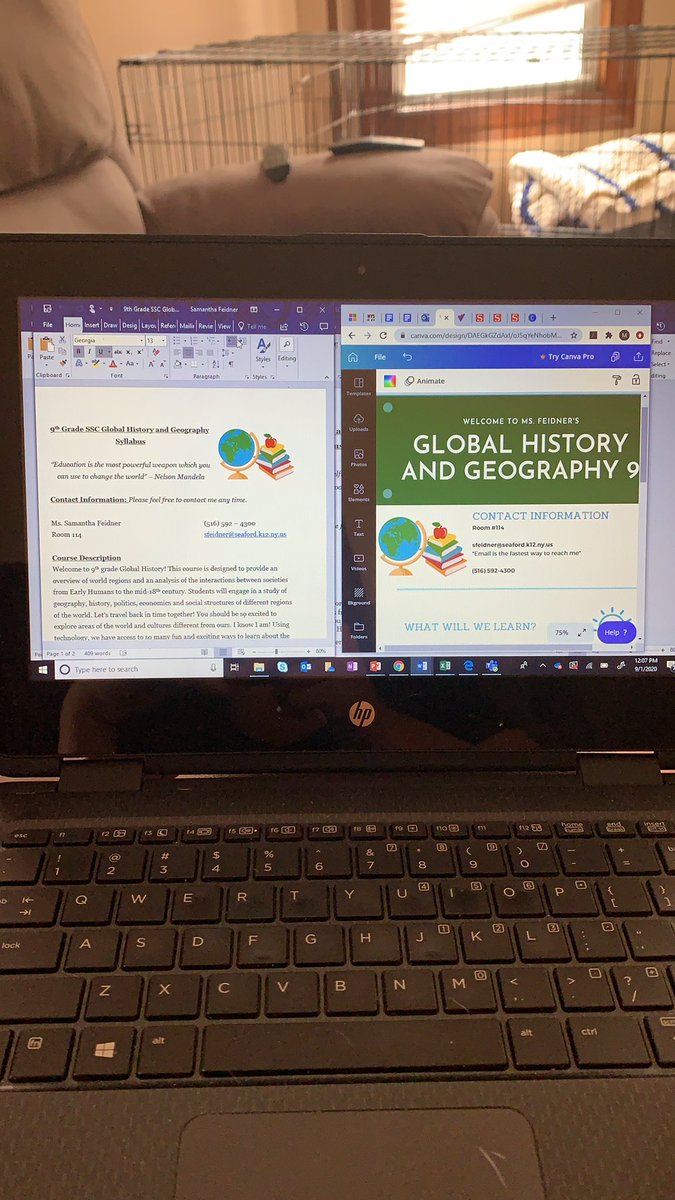Click Canva Help button
The height and width of the screenshot is (1200, 675).
pos(615,632)
